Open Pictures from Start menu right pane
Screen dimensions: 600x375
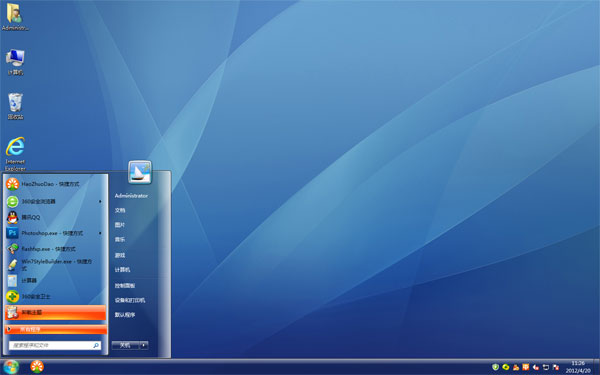(x=120, y=225)
